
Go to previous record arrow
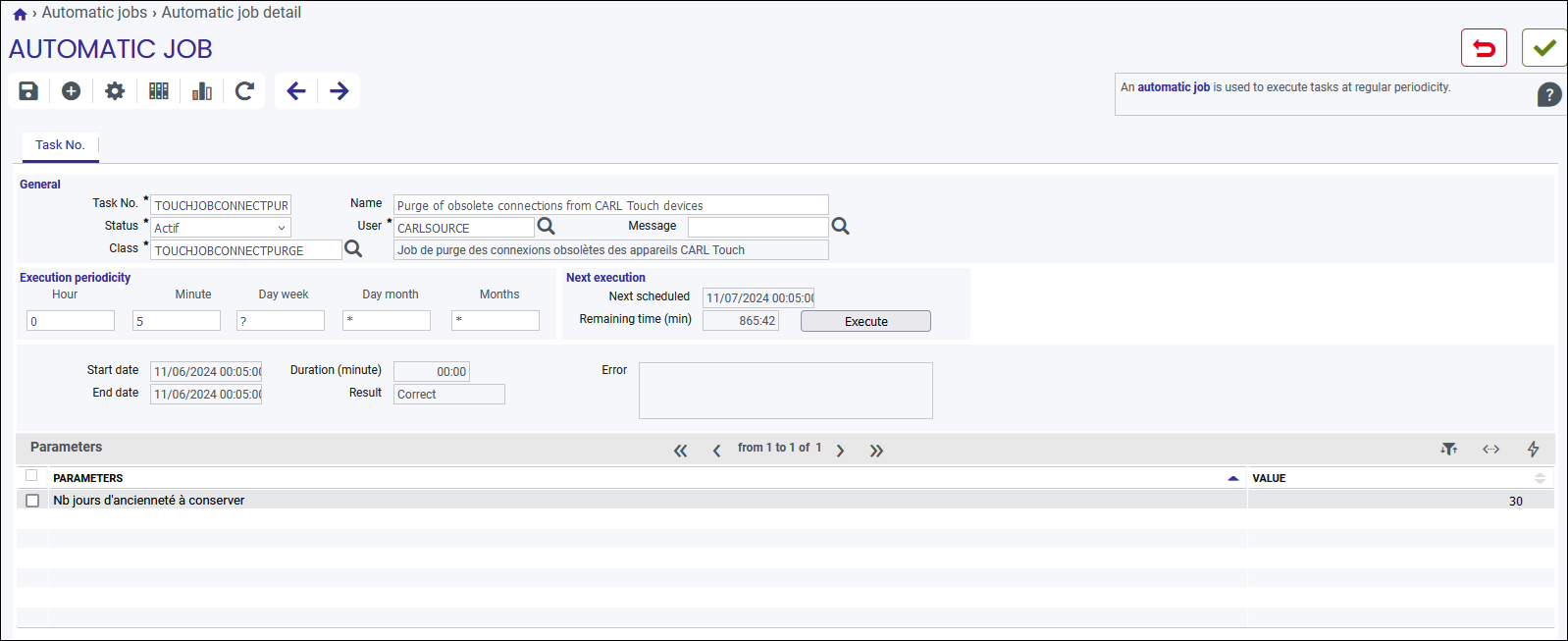[296, 91]
